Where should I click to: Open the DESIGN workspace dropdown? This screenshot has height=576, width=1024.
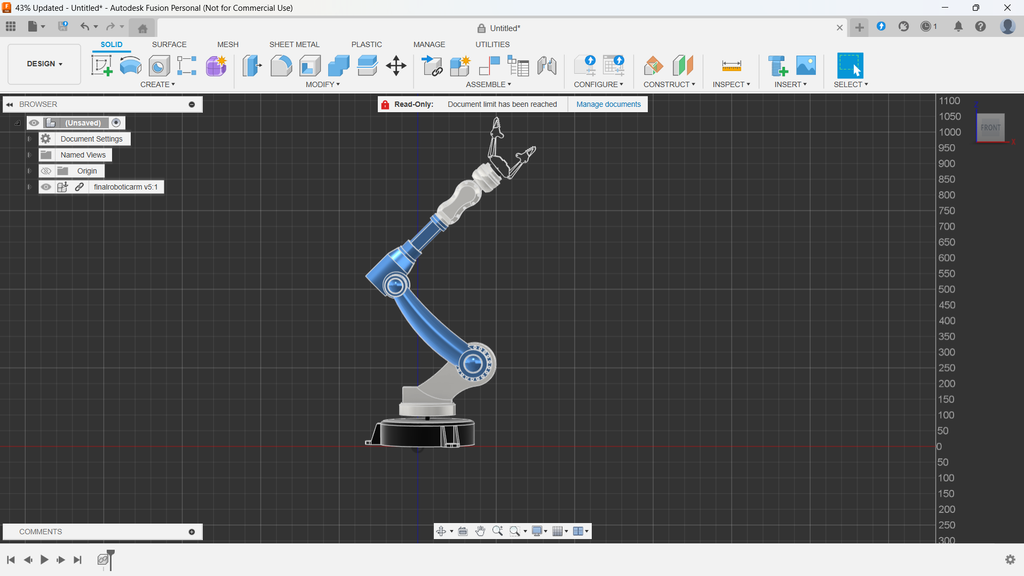(44, 64)
